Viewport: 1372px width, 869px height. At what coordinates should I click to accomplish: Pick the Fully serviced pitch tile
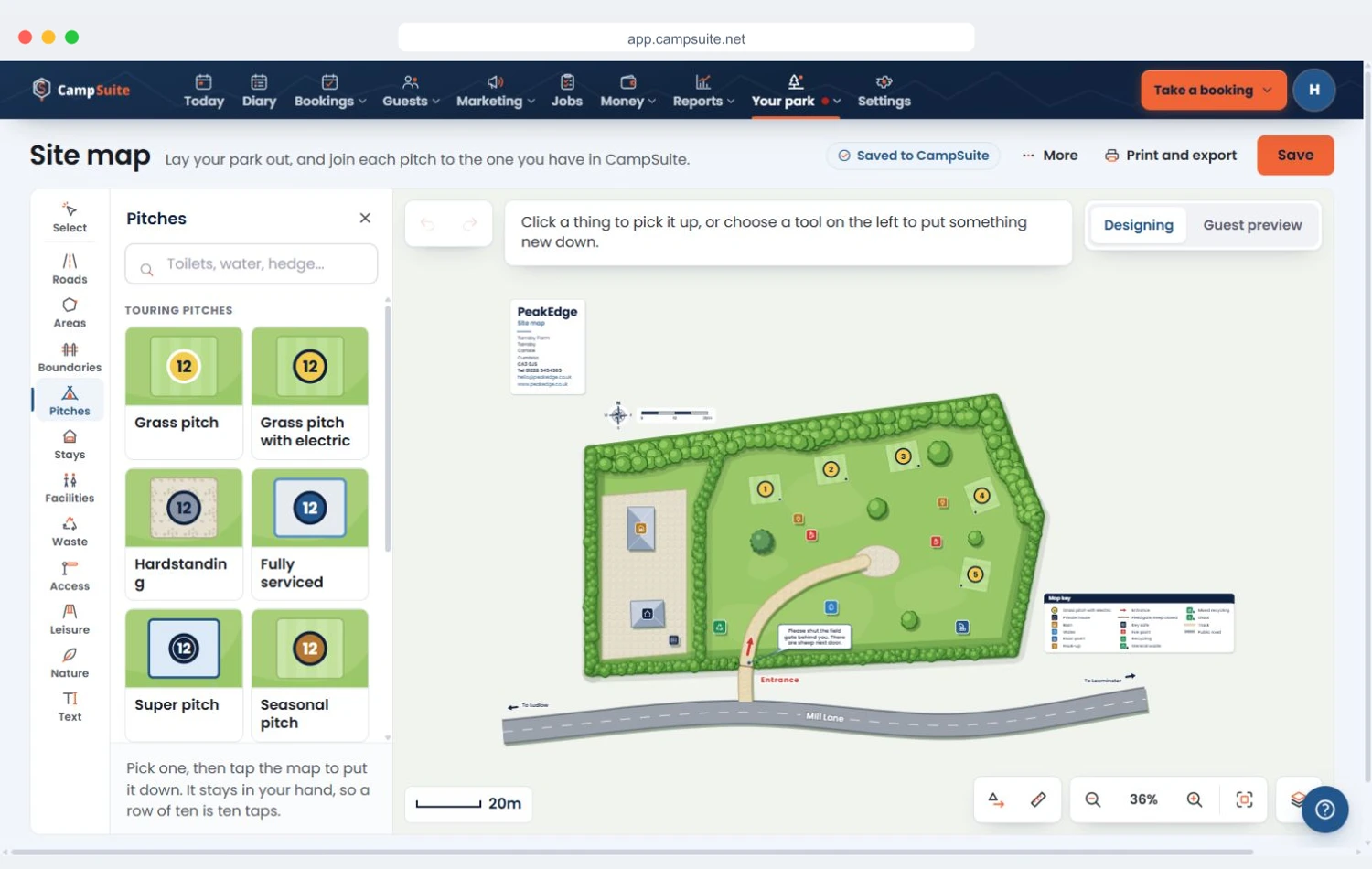[x=310, y=534]
